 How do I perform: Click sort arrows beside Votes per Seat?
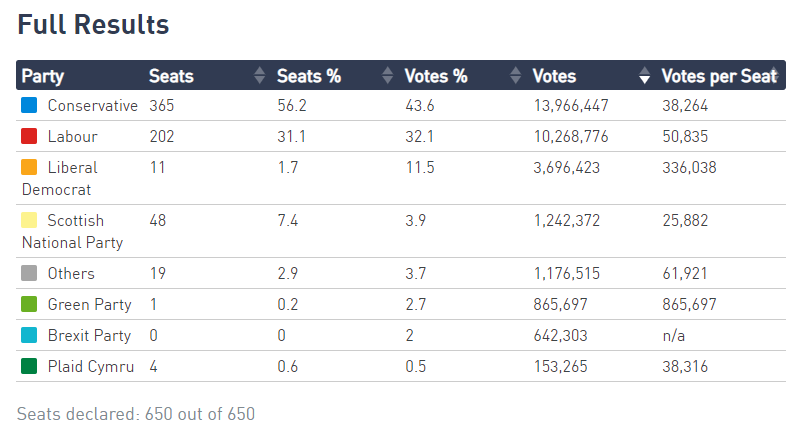coord(773,76)
